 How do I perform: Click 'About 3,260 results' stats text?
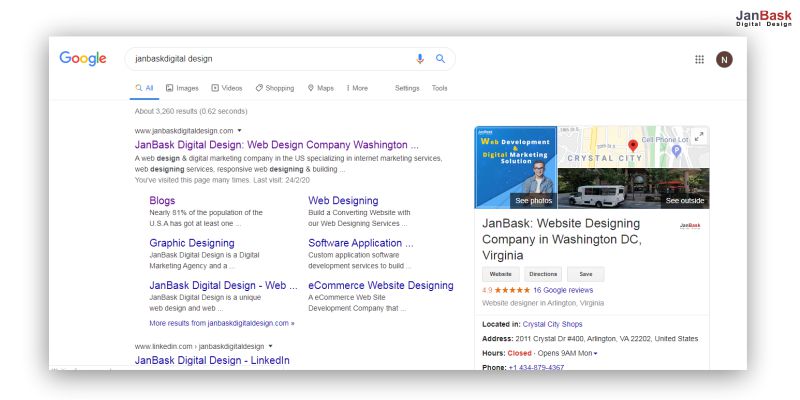(191, 111)
